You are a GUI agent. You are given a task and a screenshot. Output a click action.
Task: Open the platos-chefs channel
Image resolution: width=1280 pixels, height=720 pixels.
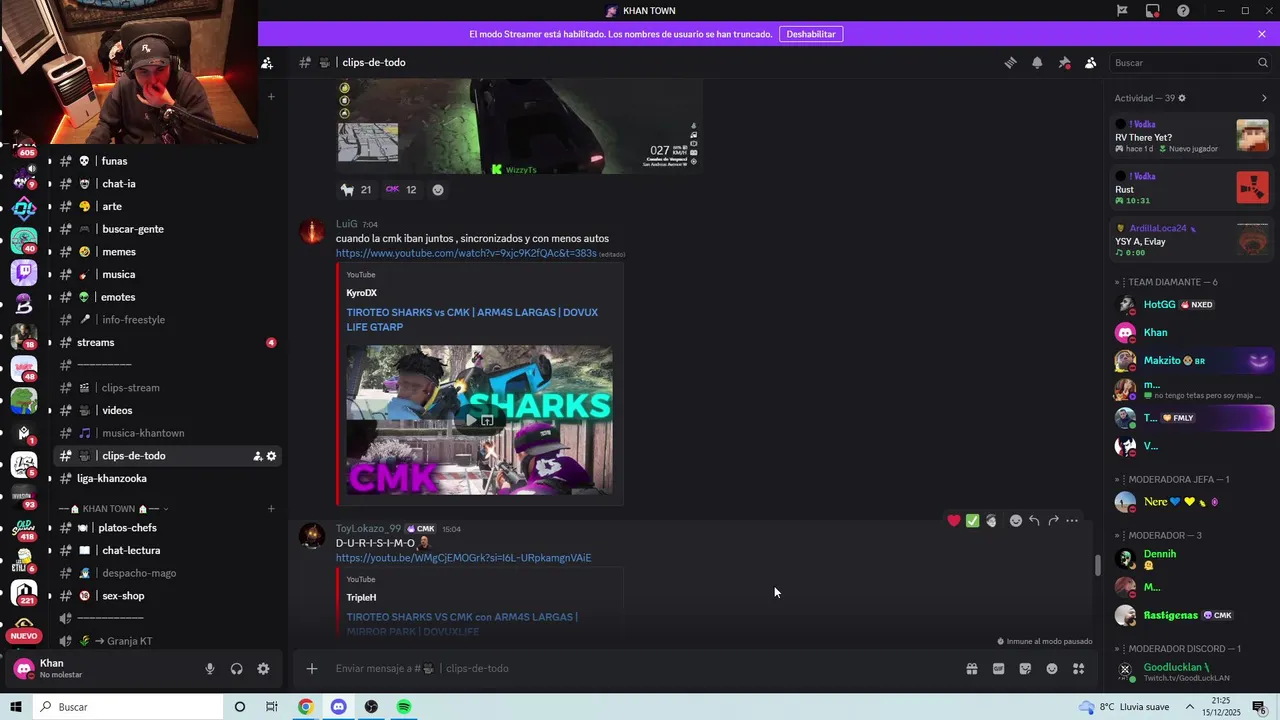coord(167,528)
